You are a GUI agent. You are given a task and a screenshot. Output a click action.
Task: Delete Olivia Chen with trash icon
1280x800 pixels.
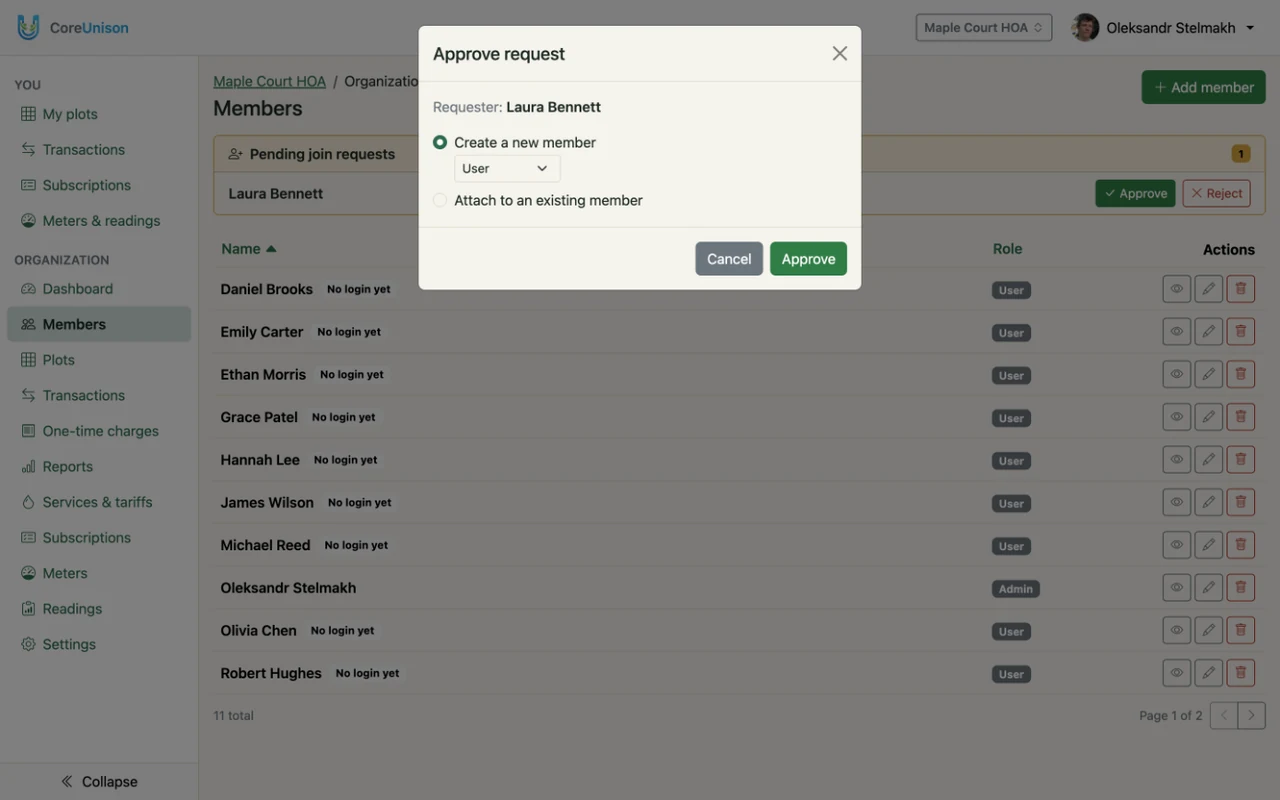1241,631
